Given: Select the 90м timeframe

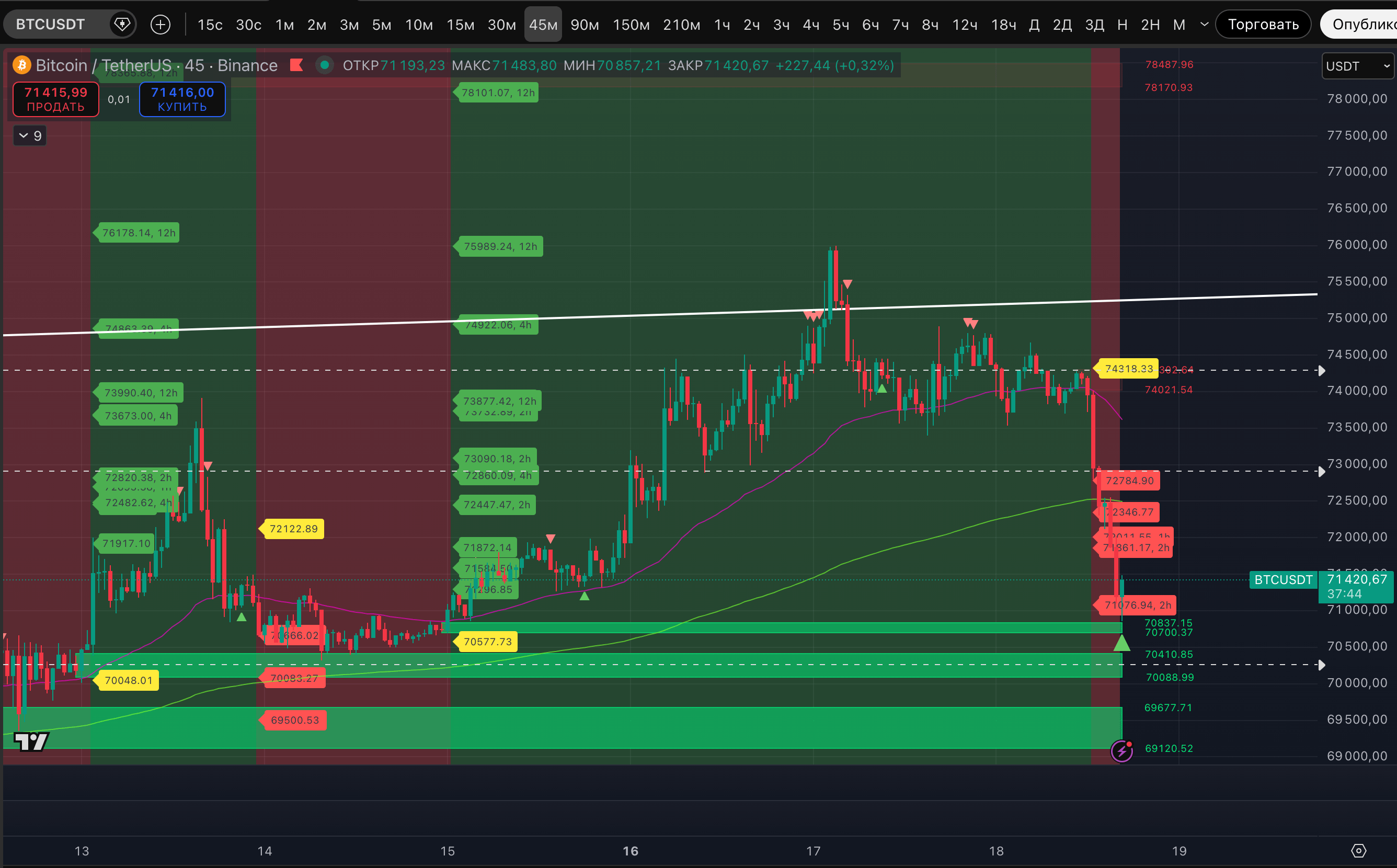Looking at the screenshot, I should coord(585,25).
